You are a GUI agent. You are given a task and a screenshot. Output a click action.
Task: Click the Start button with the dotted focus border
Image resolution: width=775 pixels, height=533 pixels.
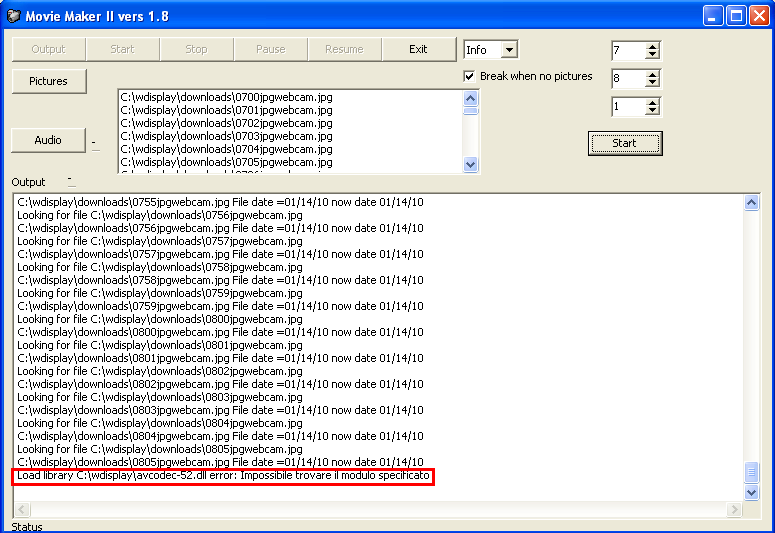click(x=625, y=143)
